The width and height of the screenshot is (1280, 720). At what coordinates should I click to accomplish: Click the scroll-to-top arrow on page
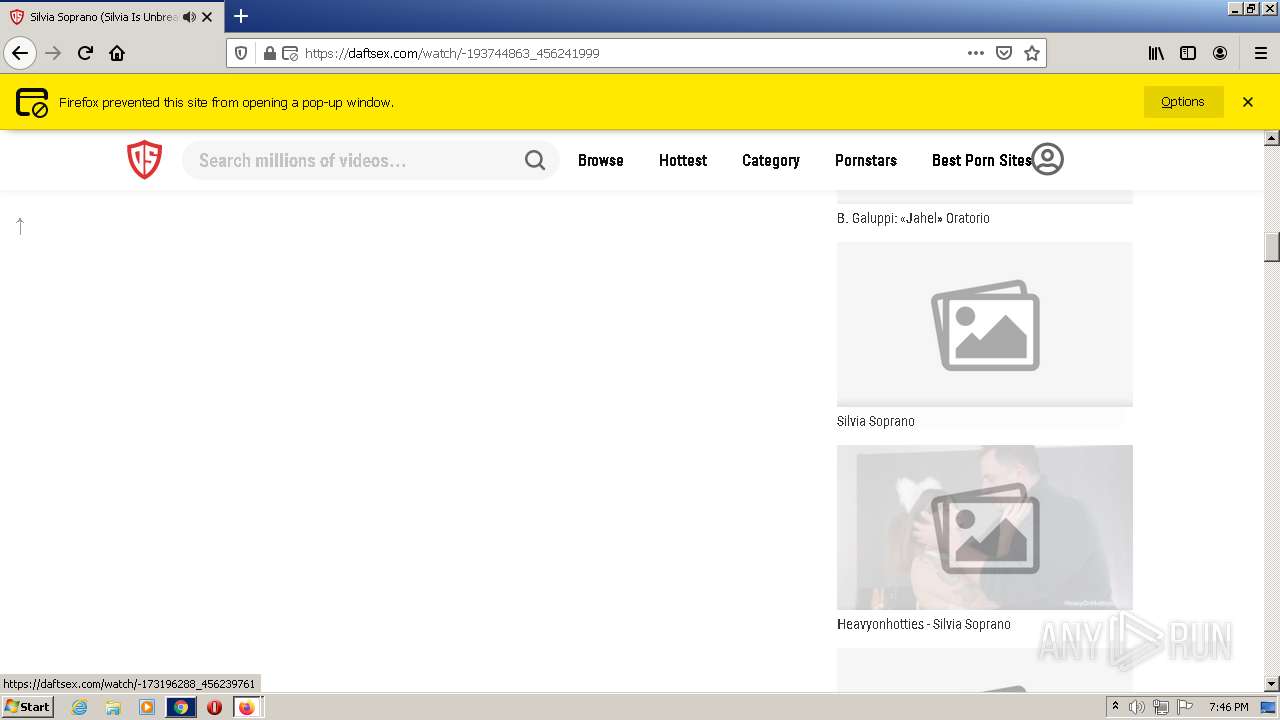[x=20, y=226]
